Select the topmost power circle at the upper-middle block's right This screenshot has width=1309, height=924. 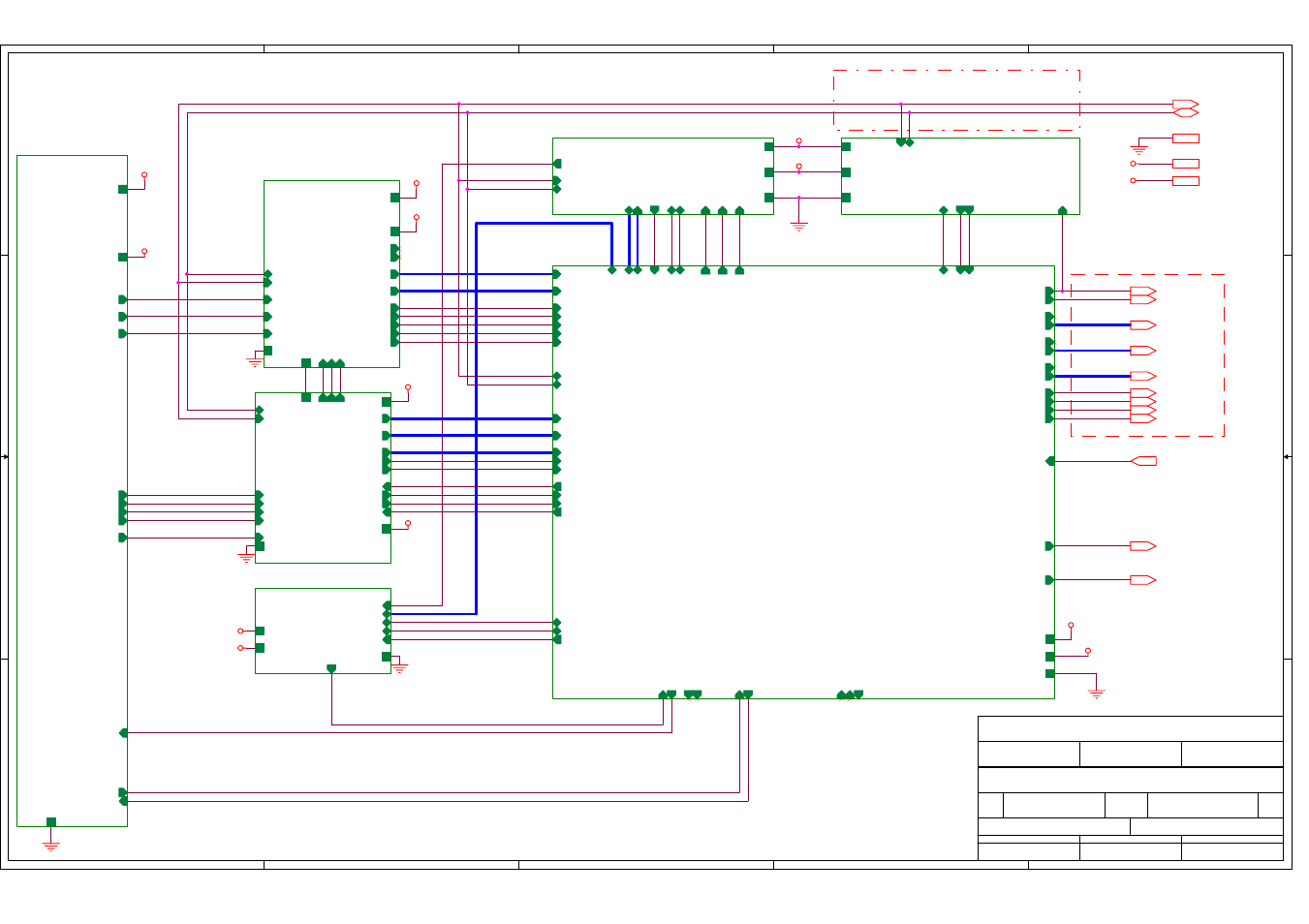[417, 183]
